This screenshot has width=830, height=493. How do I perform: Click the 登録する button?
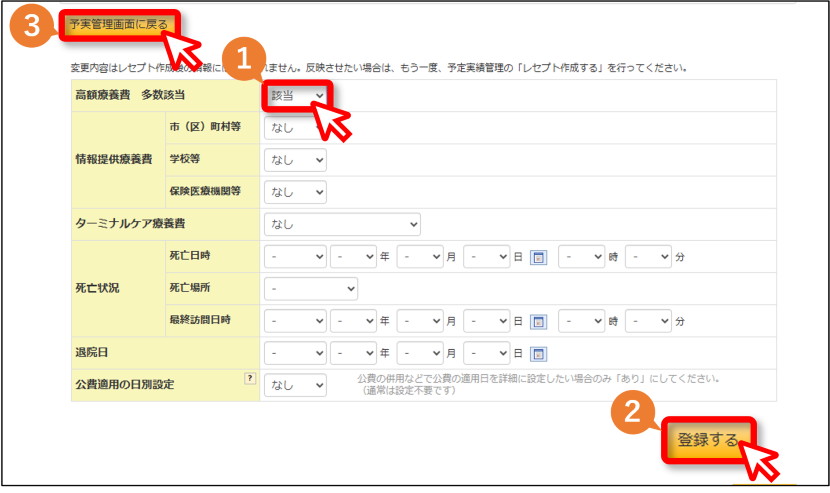click(708, 440)
